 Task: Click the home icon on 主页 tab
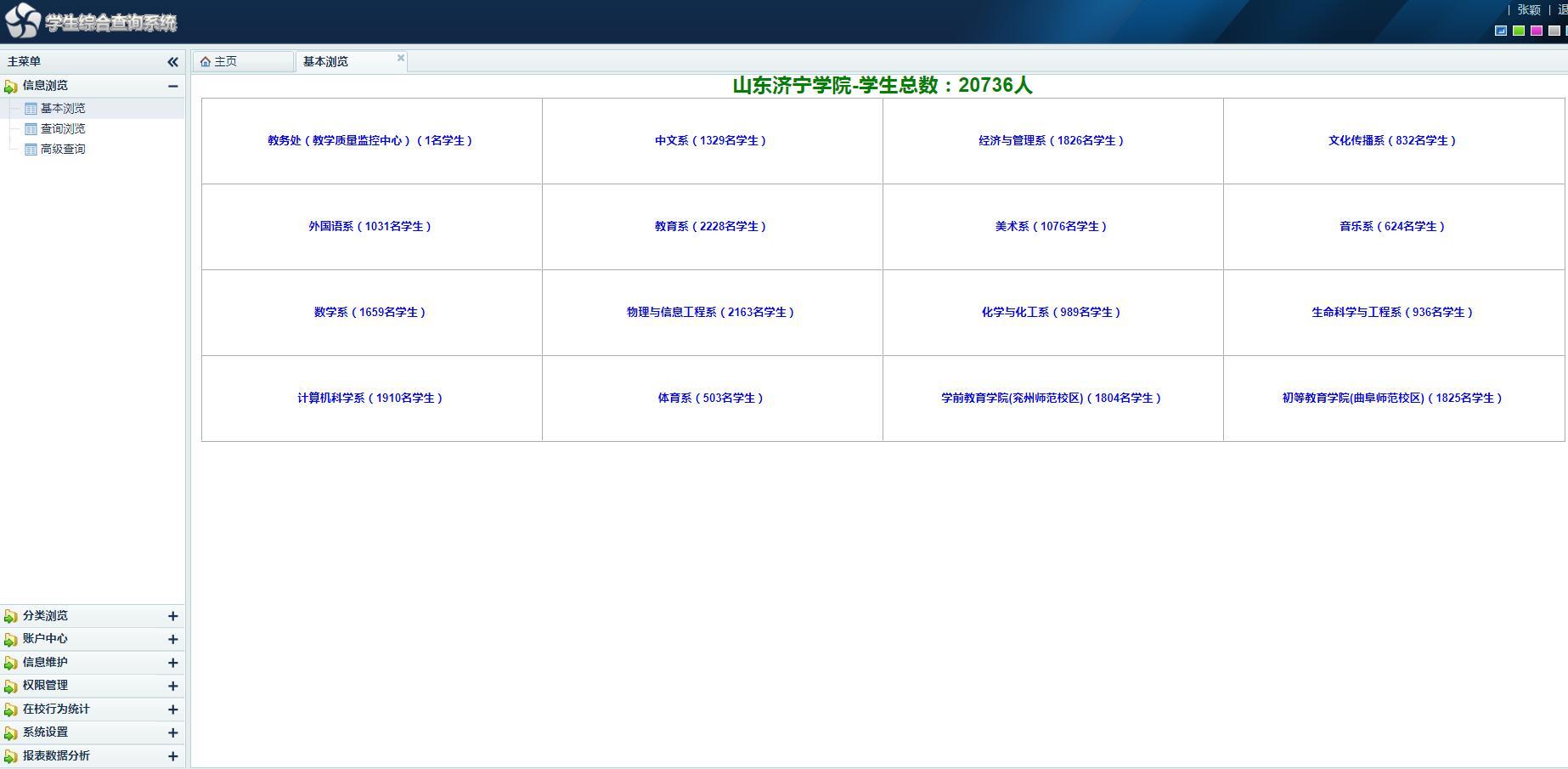(x=205, y=62)
